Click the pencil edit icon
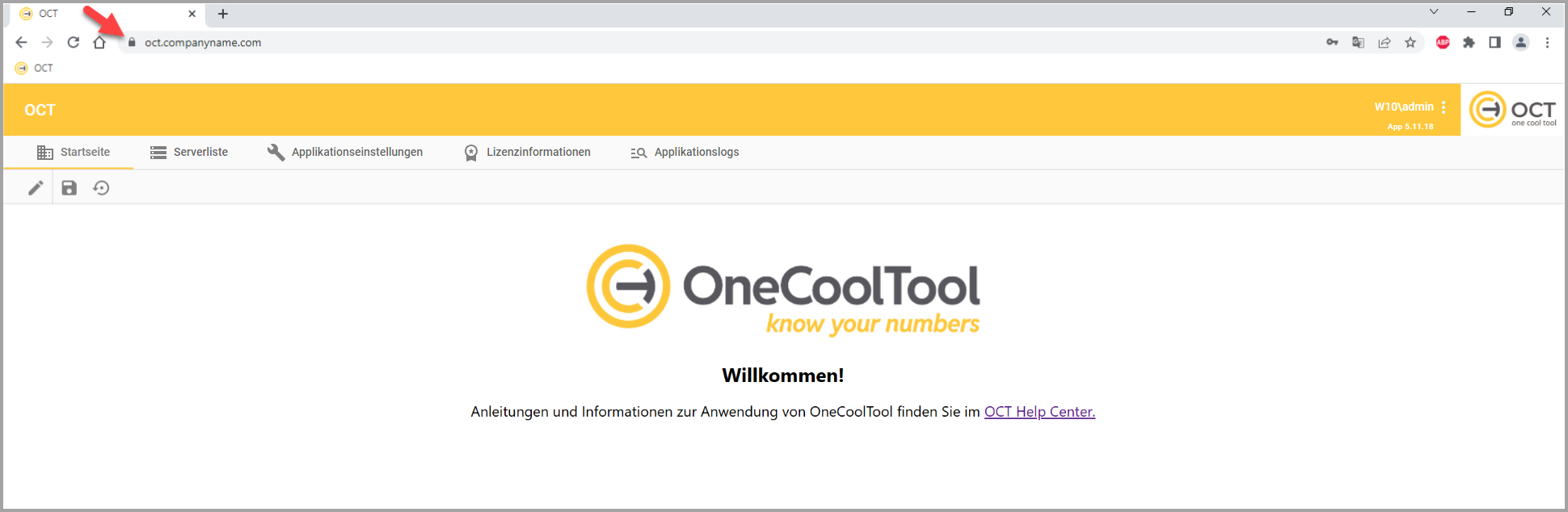 click(36, 188)
